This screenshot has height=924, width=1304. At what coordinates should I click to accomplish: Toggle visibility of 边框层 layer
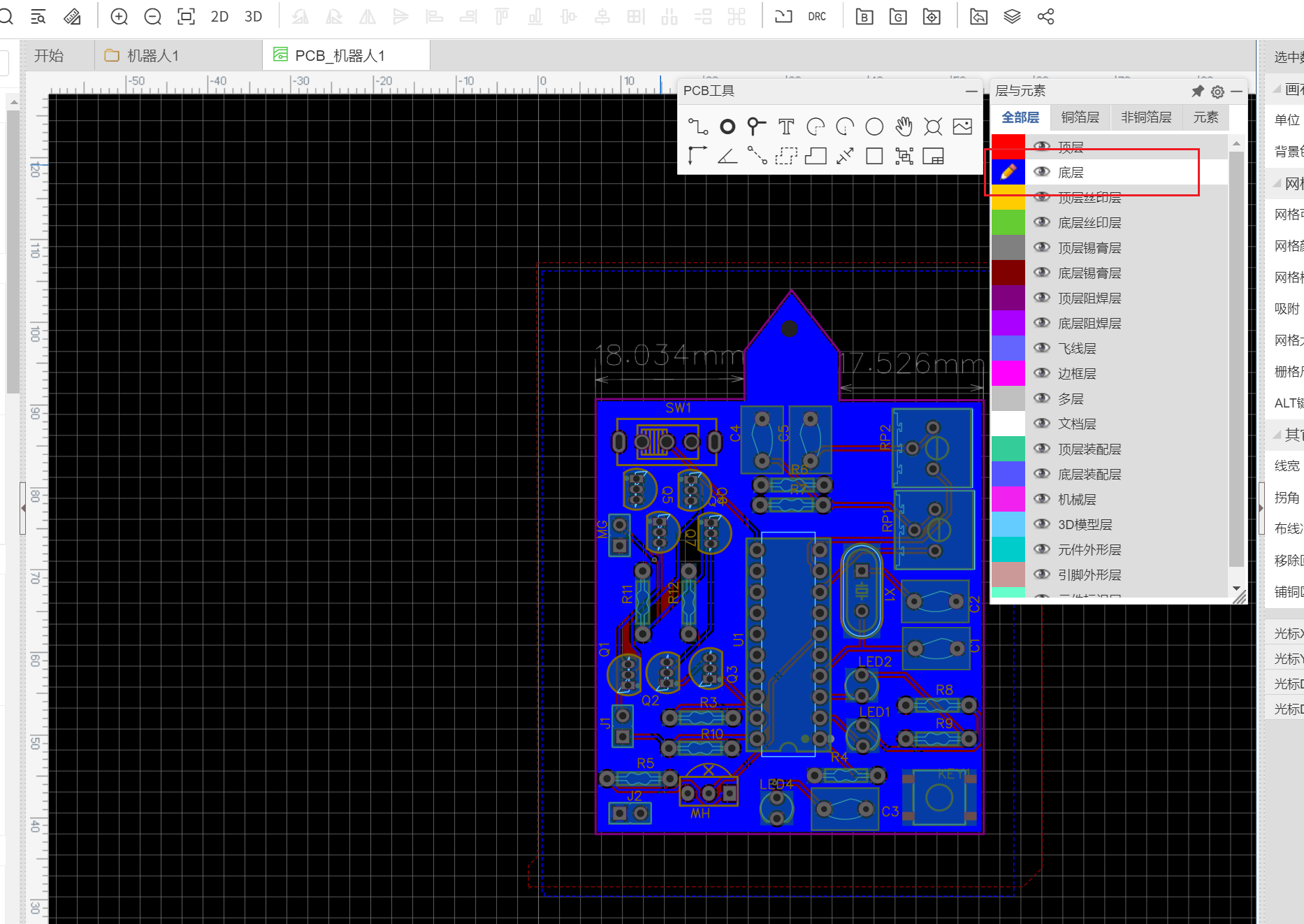coord(1042,373)
